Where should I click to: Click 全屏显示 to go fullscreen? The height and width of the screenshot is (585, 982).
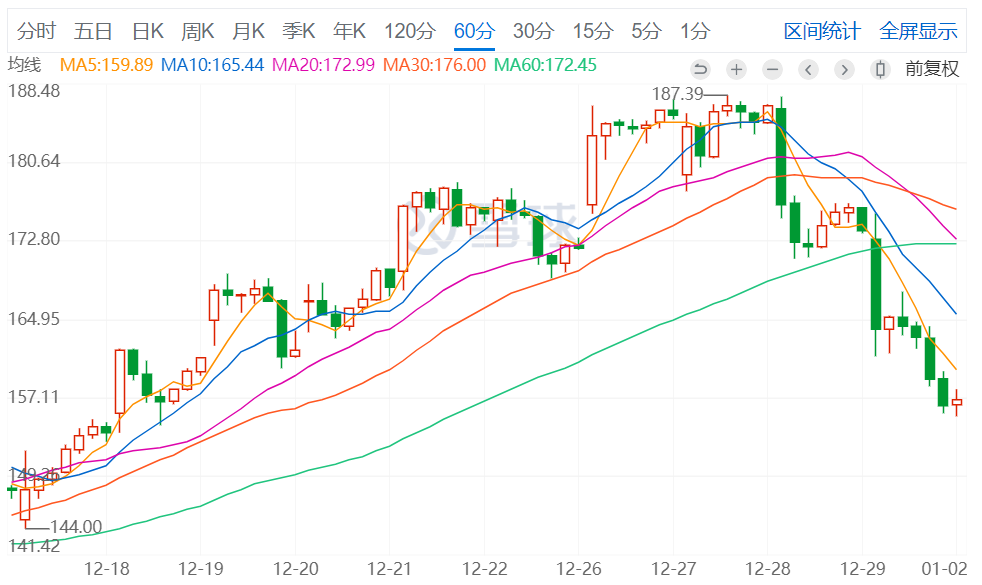(917, 31)
